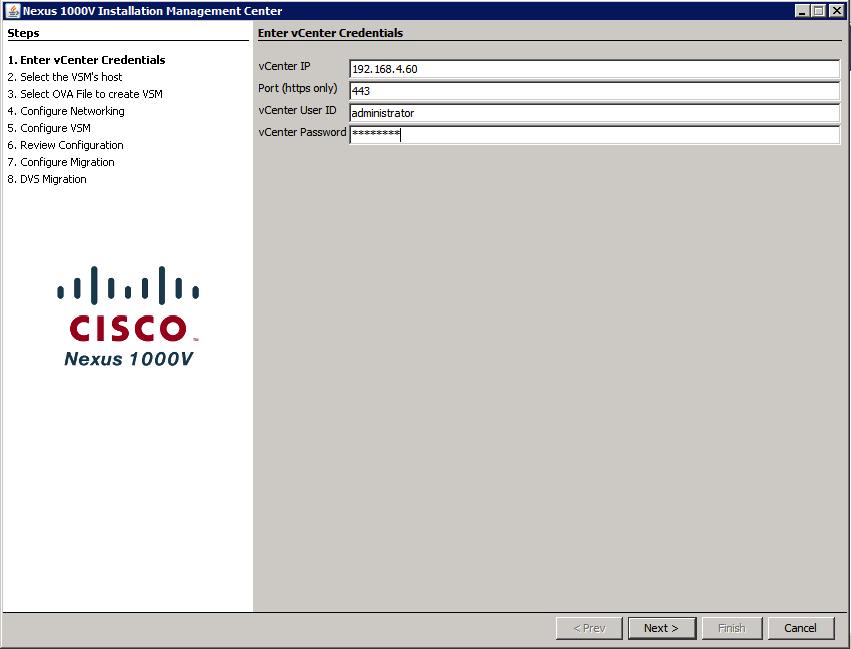The height and width of the screenshot is (649, 851).
Task: Minimize the Installation Management Center window
Action: point(802,11)
